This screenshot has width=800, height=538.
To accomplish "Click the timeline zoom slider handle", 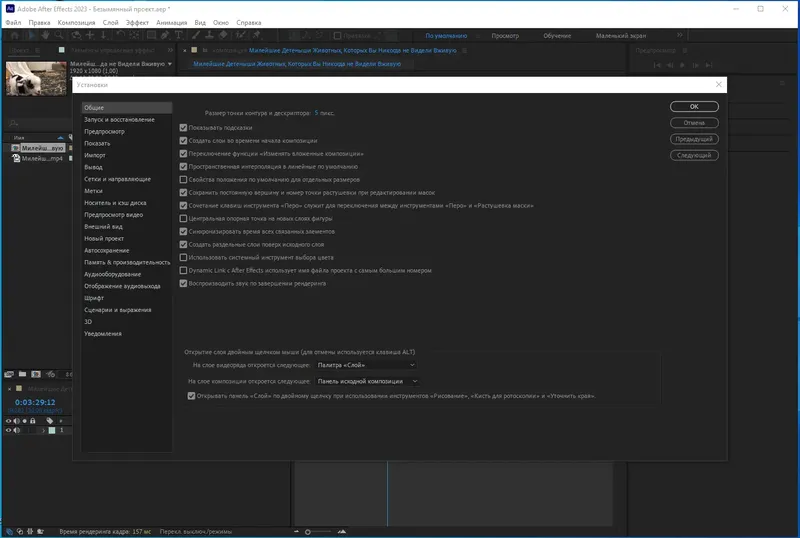I will (308, 532).
